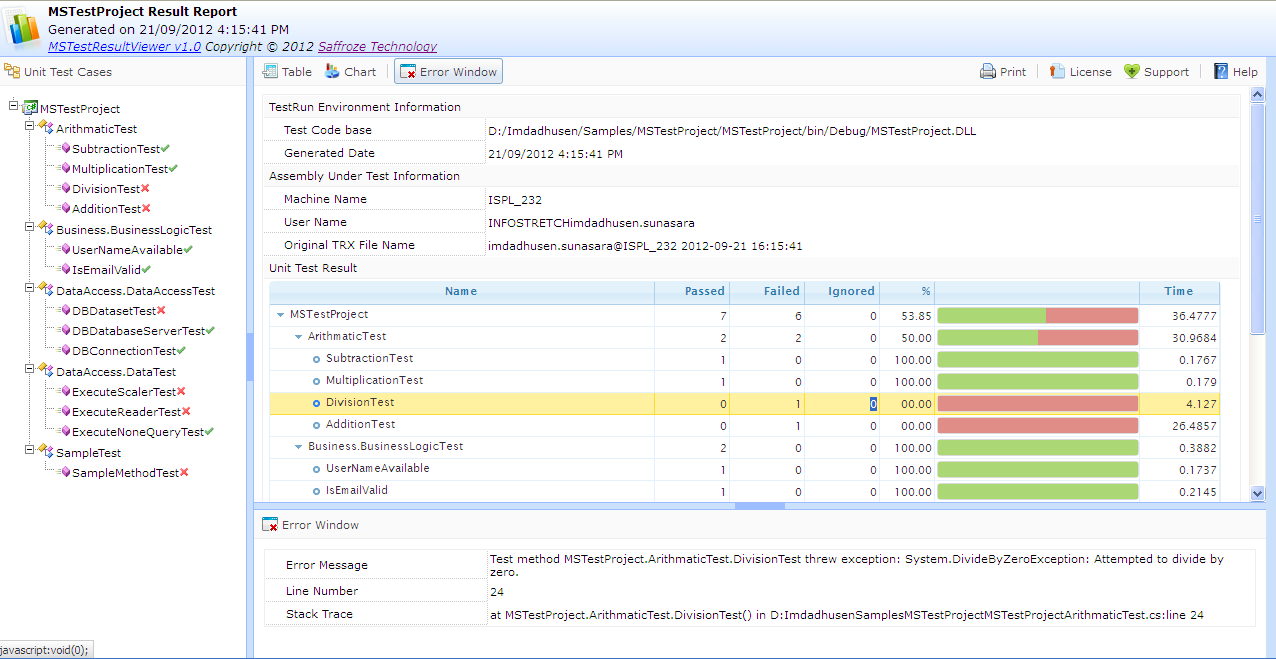Click the DivisionTest failure progress bar
Viewport: 1276px width, 659px height.
click(1040, 404)
